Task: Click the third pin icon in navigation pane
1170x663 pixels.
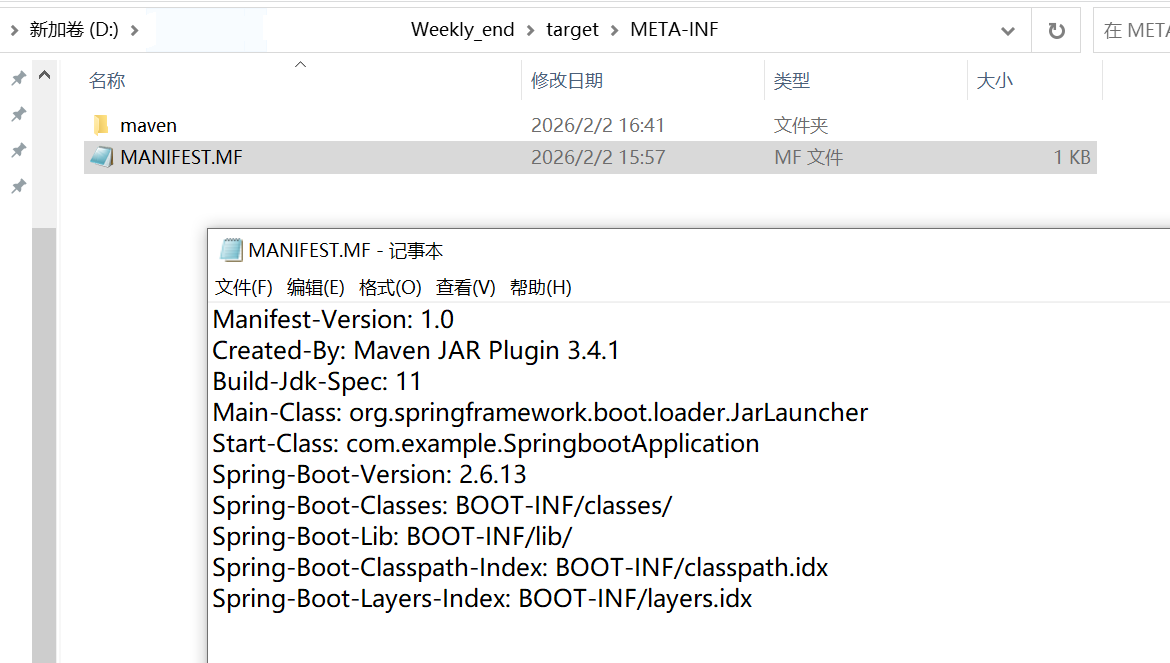Action: [19, 151]
